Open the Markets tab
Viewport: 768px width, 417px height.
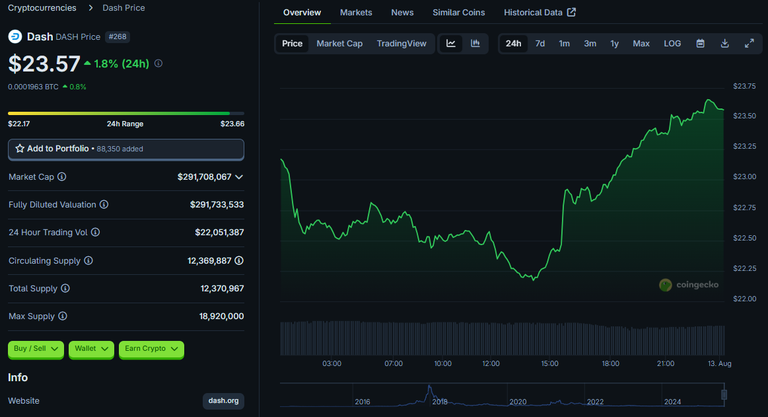click(356, 12)
